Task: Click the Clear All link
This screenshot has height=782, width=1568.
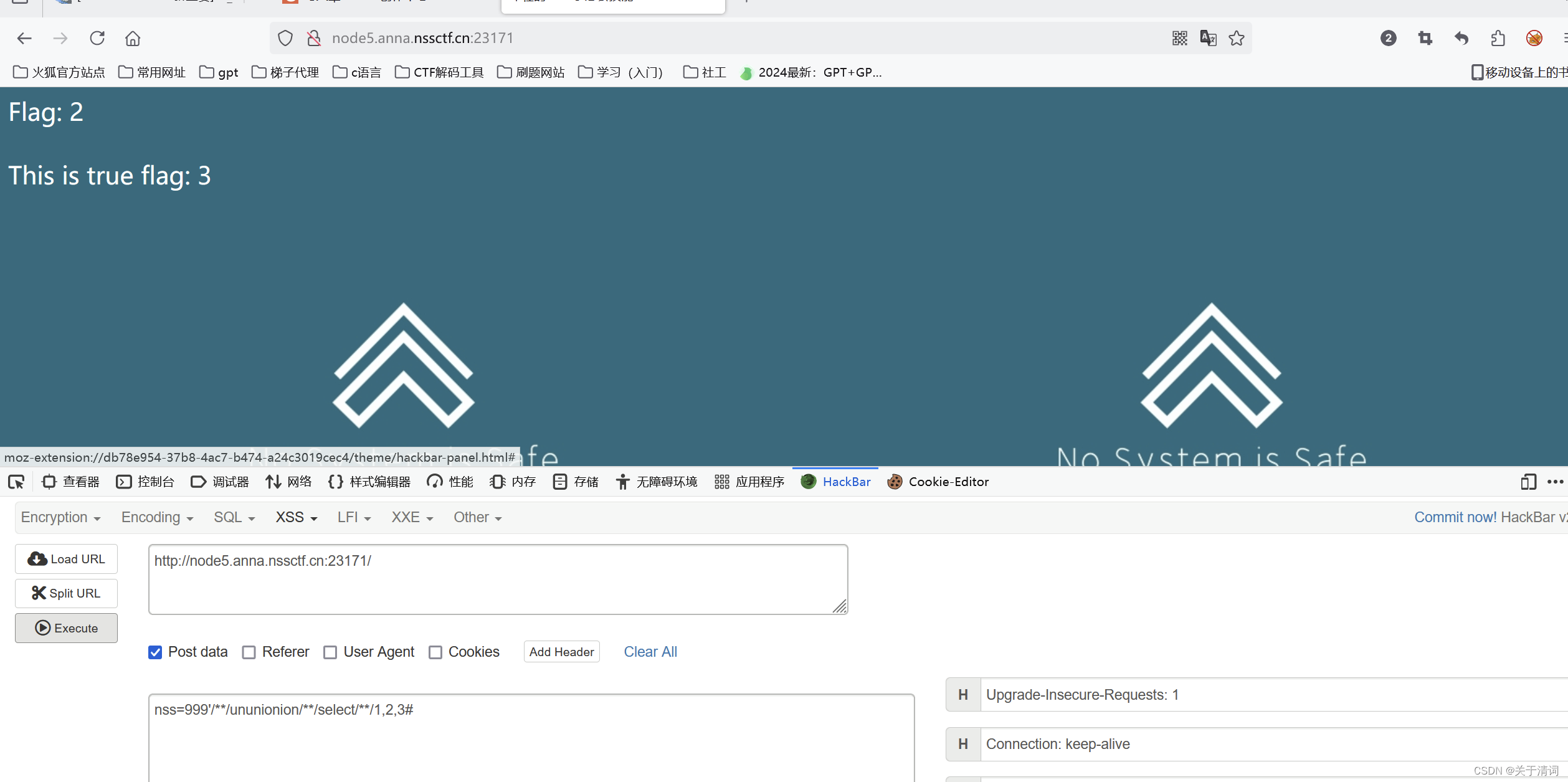Action: click(650, 652)
